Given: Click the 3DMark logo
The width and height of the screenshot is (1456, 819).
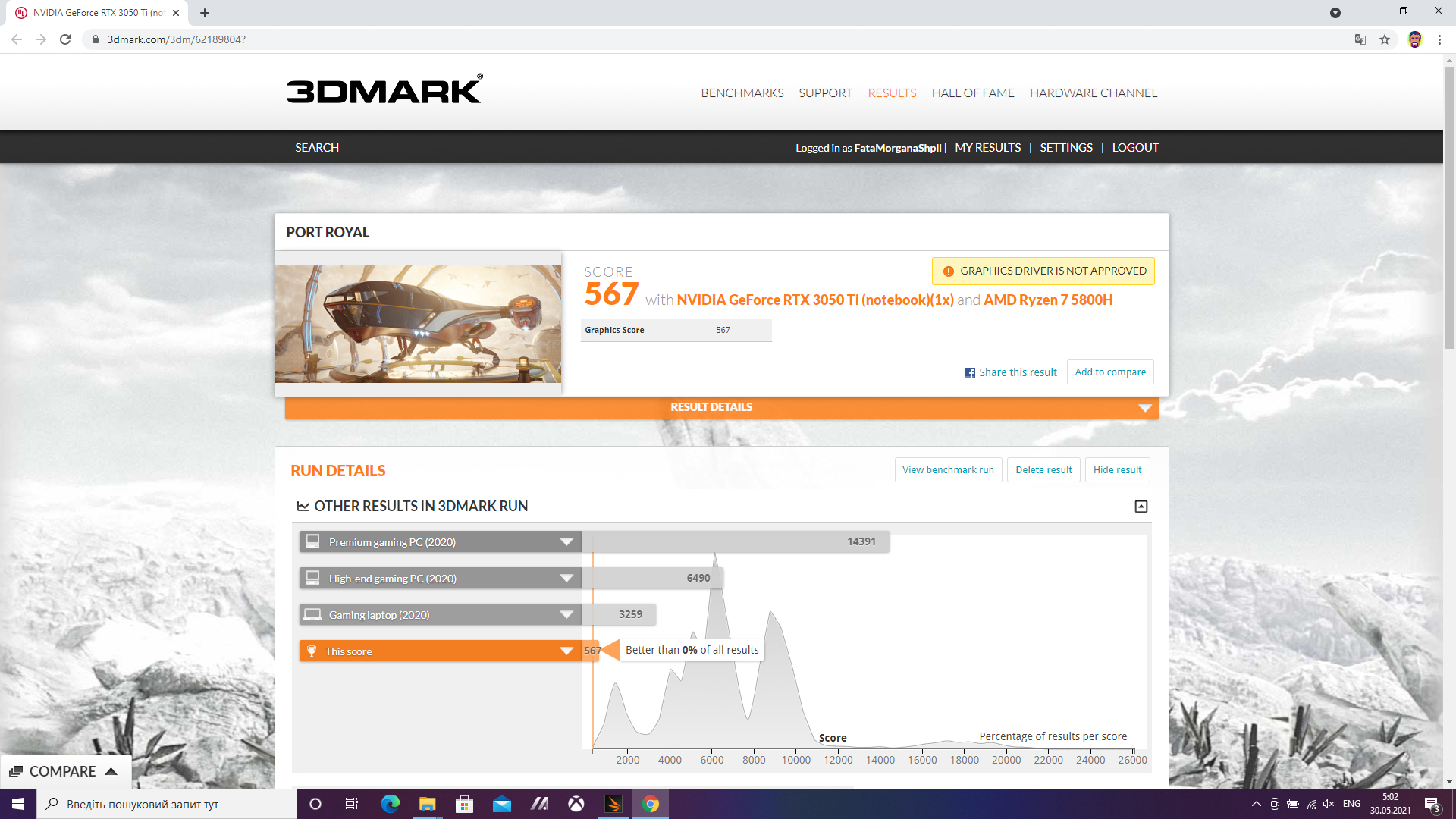Looking at the screenshot, I should point(384,89).
